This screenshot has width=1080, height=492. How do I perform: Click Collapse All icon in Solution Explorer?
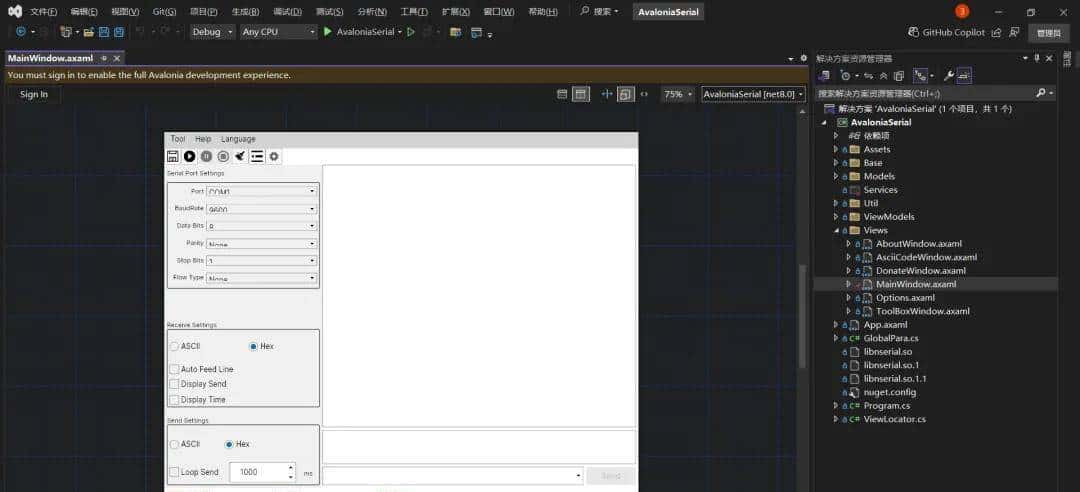[x=884, y=76]
